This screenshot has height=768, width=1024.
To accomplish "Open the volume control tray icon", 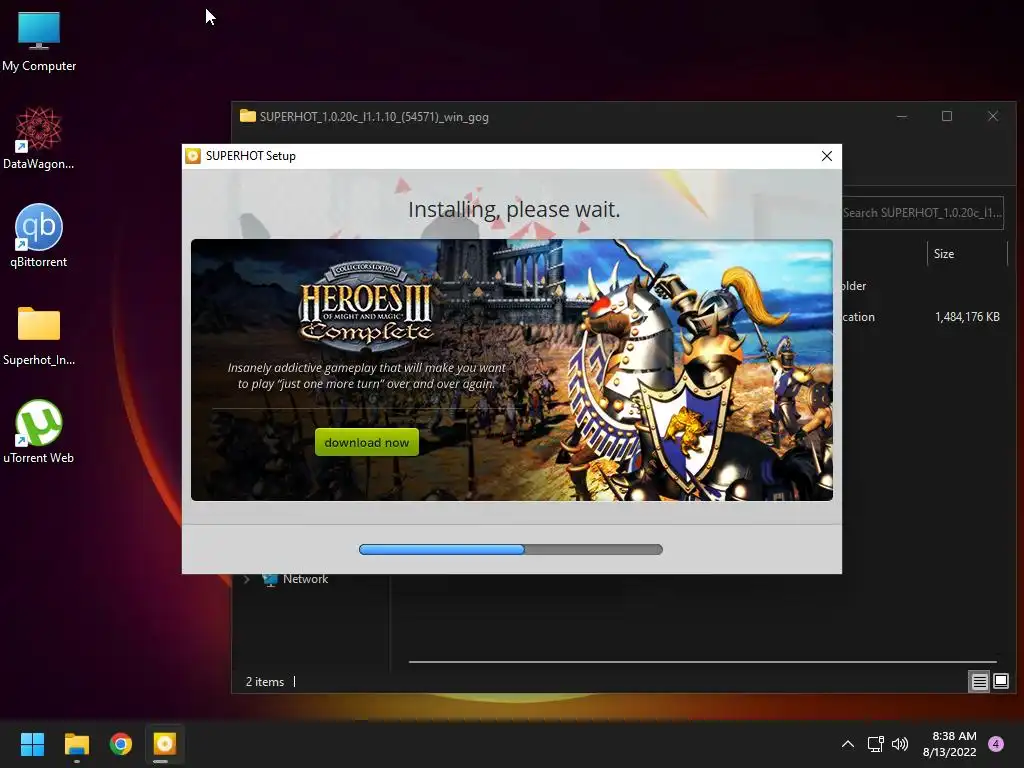I will click(900, 744).
